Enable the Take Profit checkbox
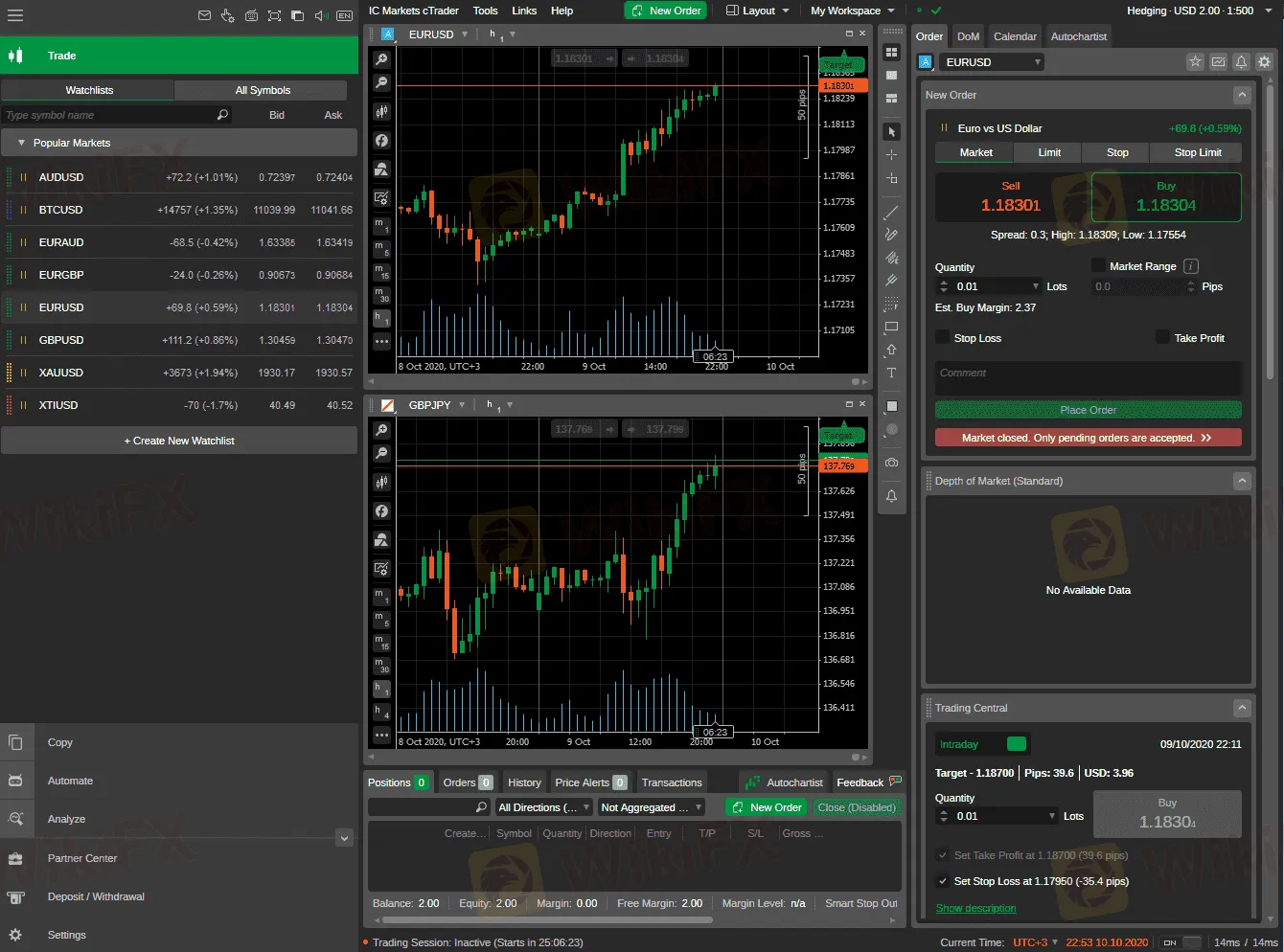1284x952 pixels. 1162,337
